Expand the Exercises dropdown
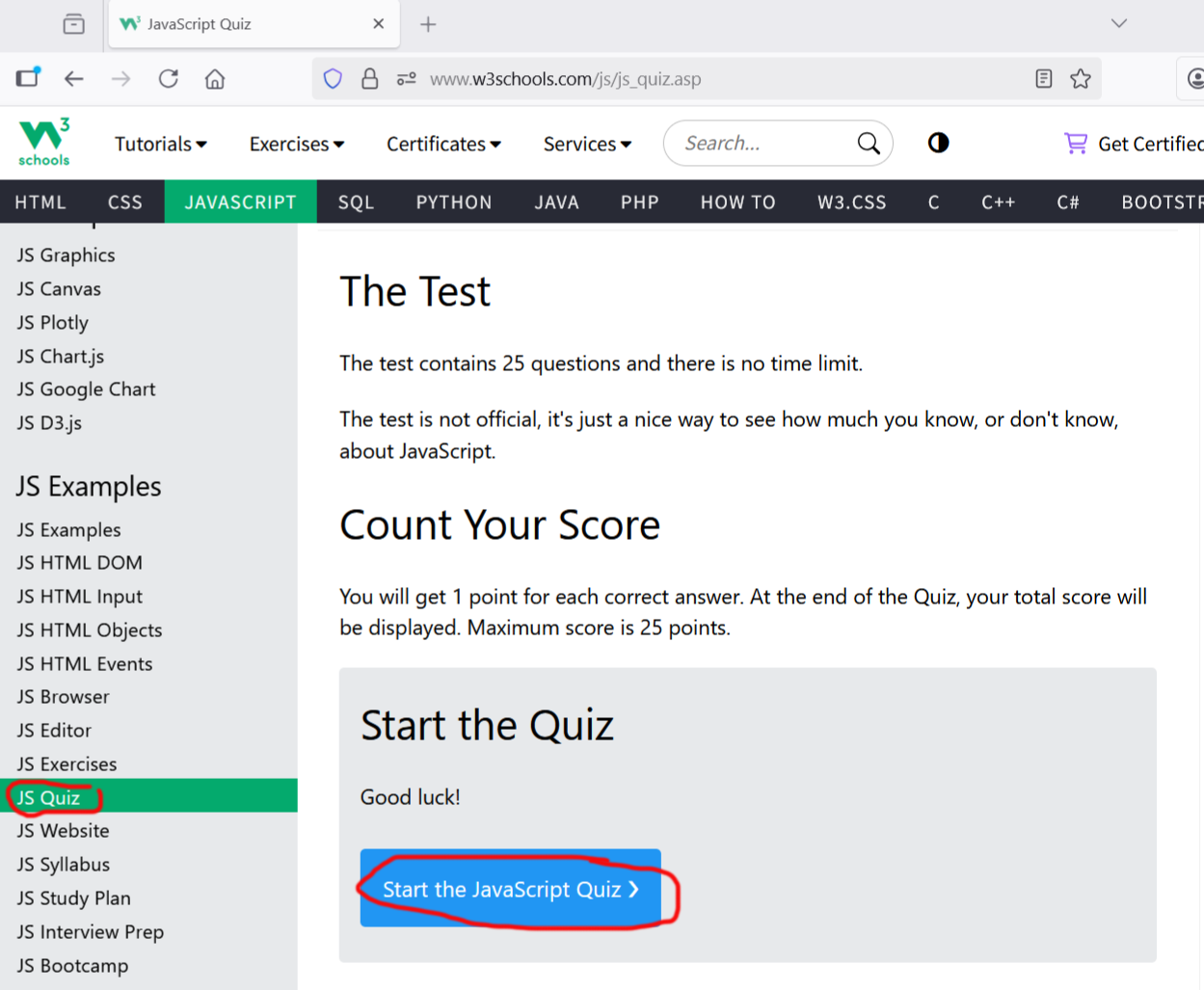 (297, 144)
